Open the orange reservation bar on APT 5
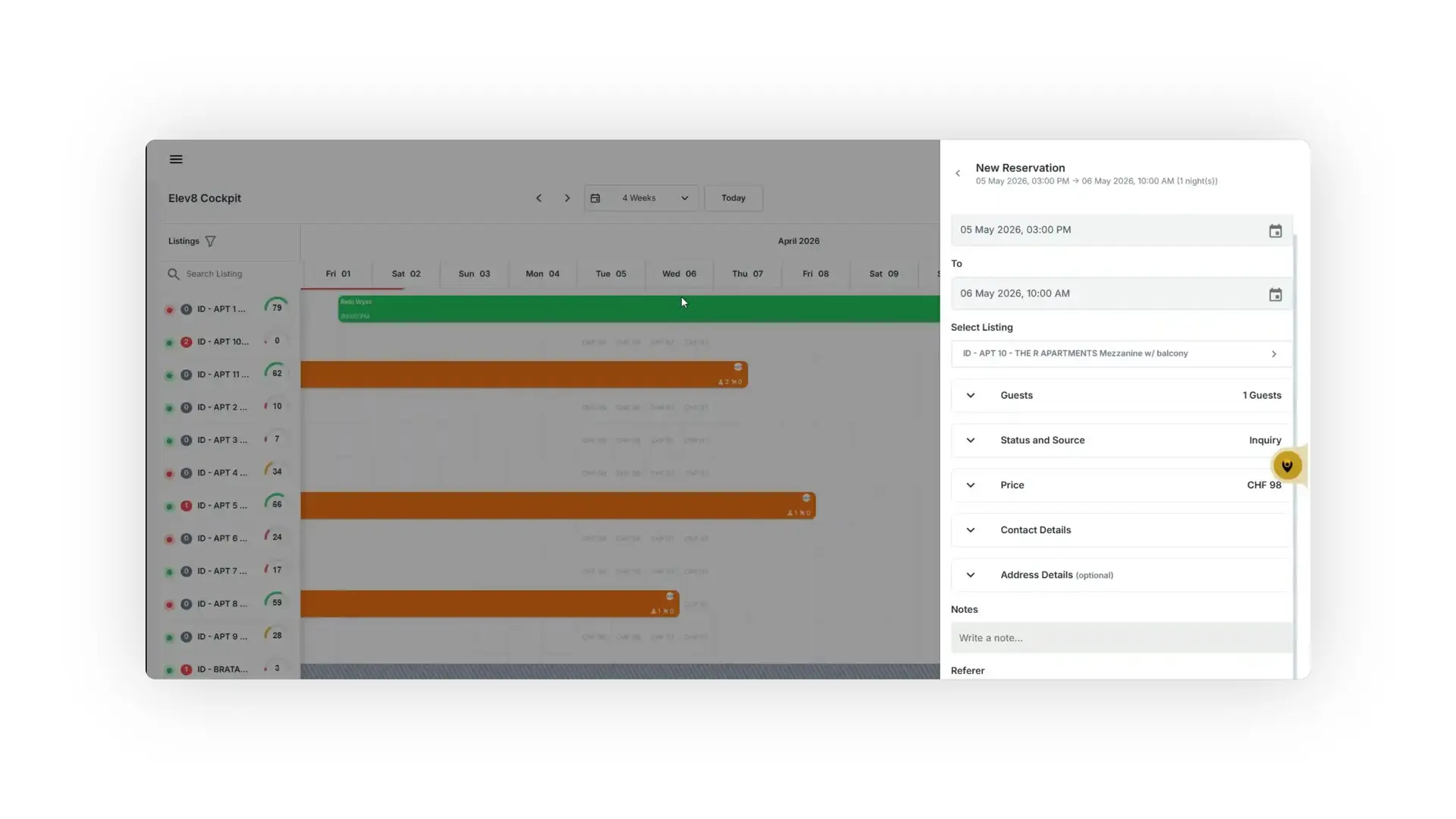 click(558, 506)
